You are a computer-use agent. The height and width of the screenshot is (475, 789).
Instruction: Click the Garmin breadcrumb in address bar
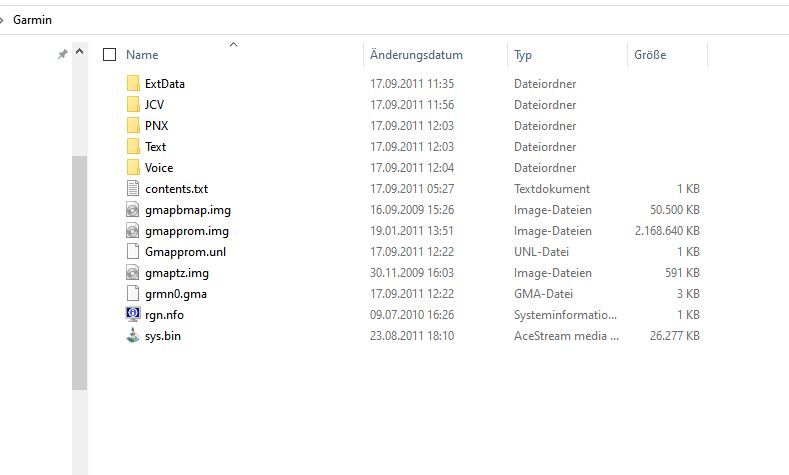[32, 20]
